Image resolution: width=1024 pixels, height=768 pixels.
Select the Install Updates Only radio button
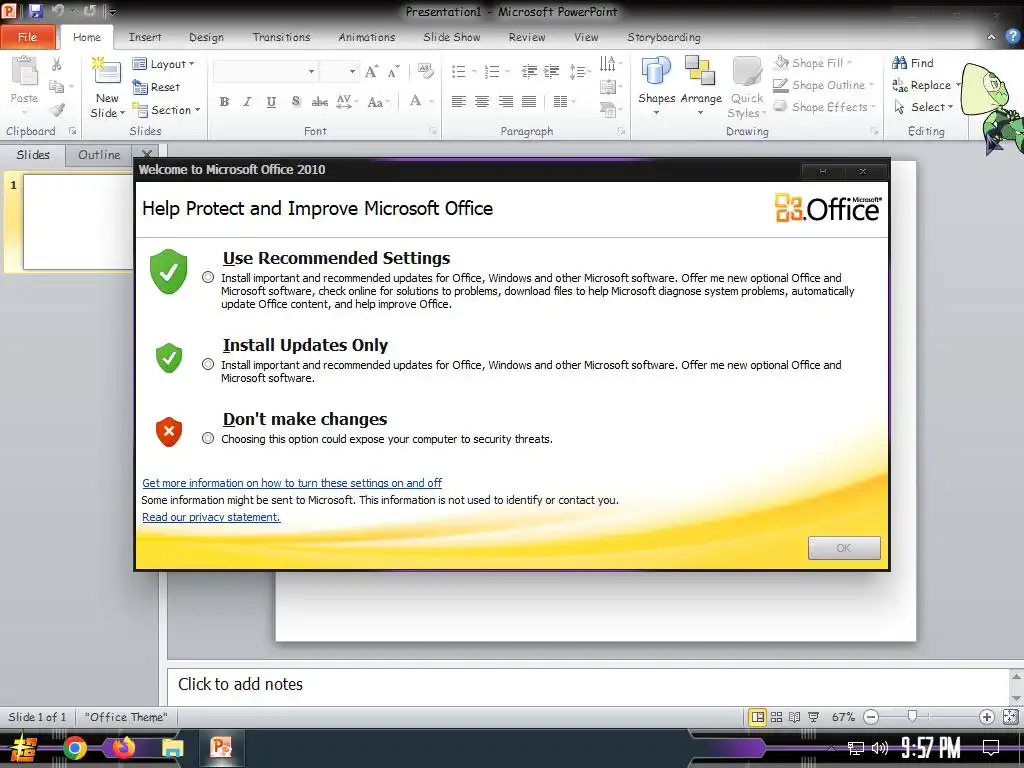pyautogui.click(x=208, y=364)
